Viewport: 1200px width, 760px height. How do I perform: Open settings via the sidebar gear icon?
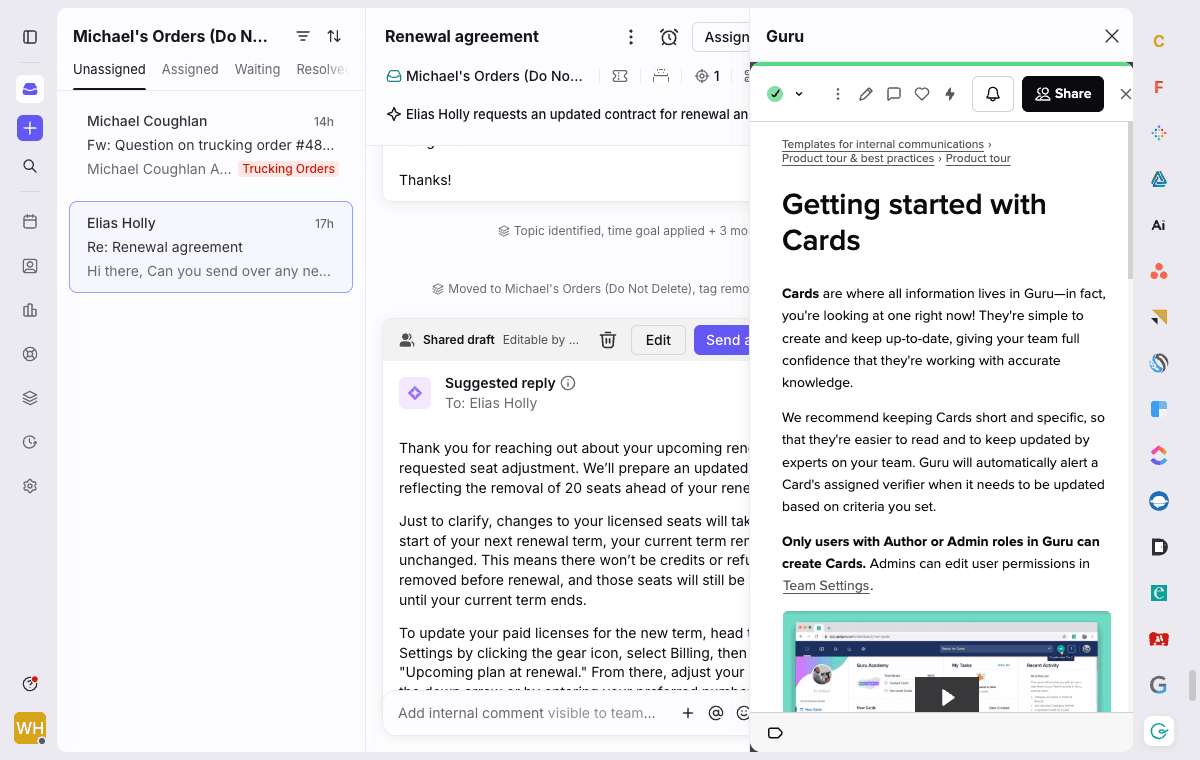29,485
